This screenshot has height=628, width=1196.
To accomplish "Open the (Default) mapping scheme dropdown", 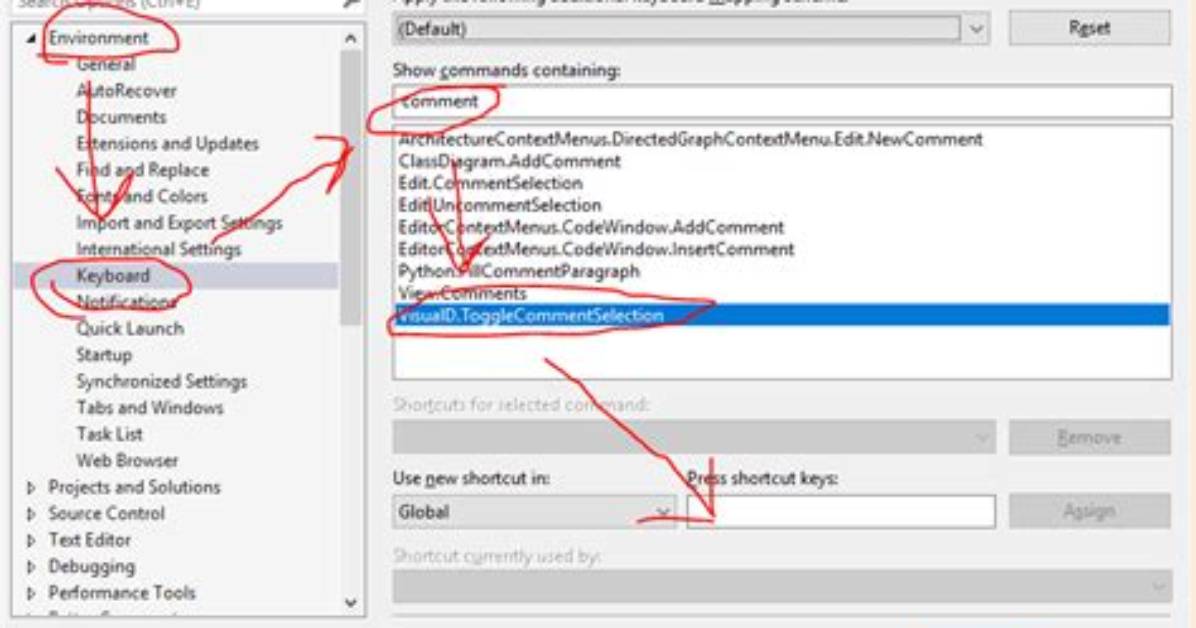I will coord(691,30).
